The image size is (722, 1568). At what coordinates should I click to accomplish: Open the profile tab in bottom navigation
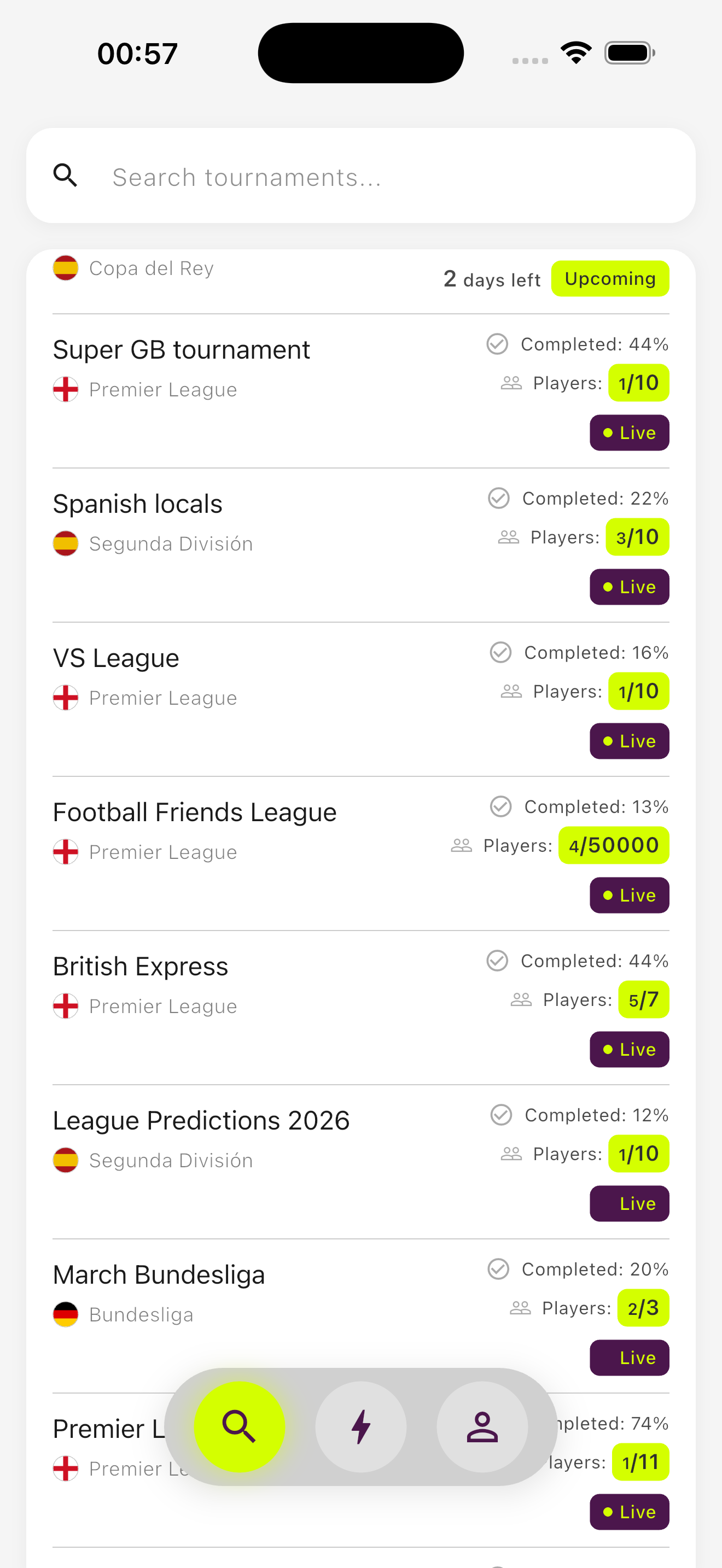click(482, 1426)
